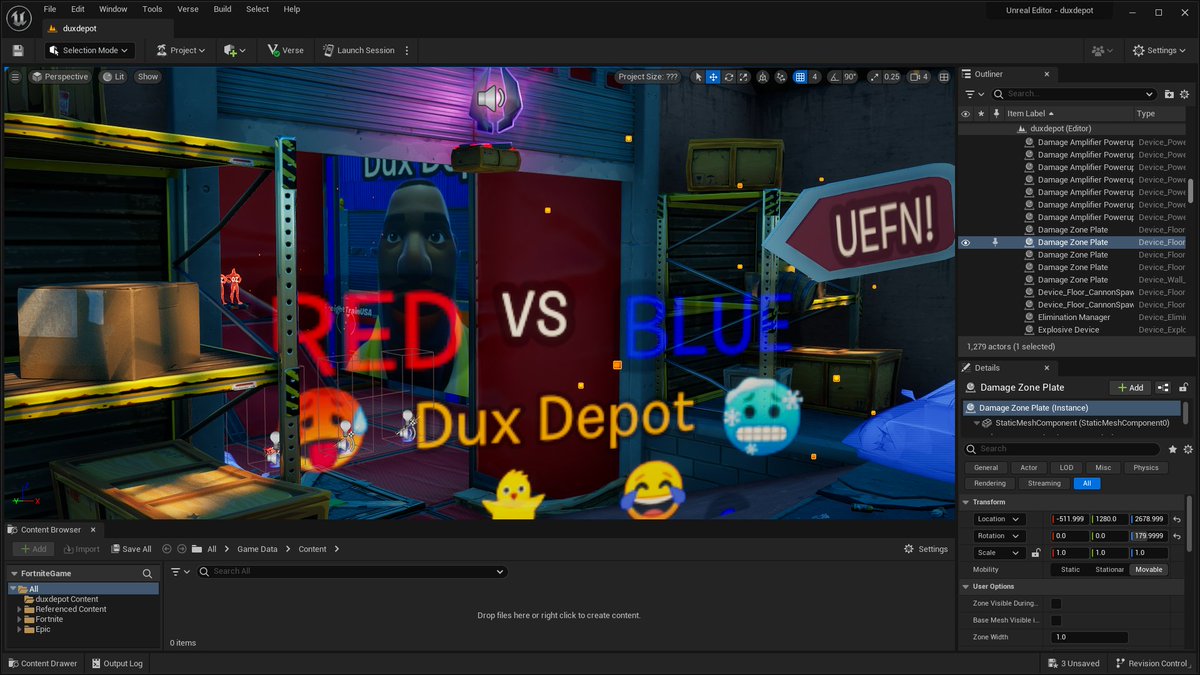Image resolution: width=1200 pixels, height=675 pixels.
Task: Click the Launch Session button
Action: [x=358, y=50]
